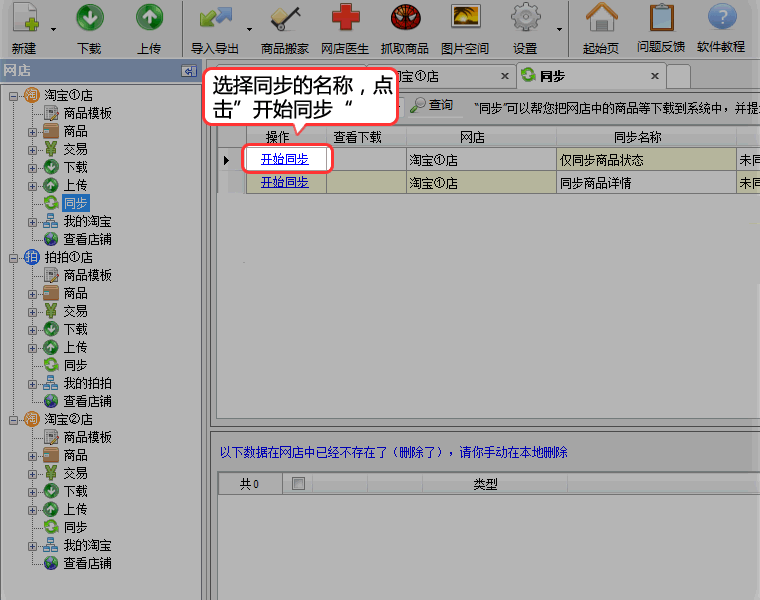Screen dimensions: 760x600
Task: Open the dropdown arrow next to 设置
Action: click(x=559, y=30)
